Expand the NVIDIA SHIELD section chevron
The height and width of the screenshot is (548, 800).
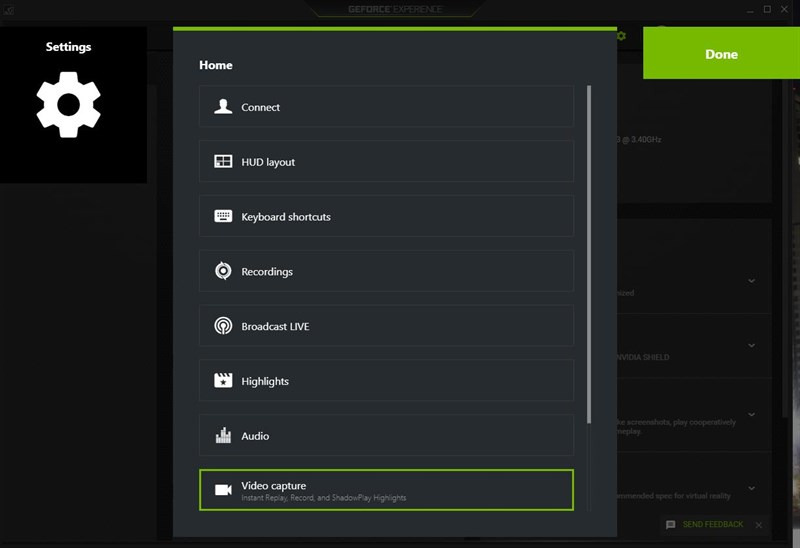tap(752, 345)
